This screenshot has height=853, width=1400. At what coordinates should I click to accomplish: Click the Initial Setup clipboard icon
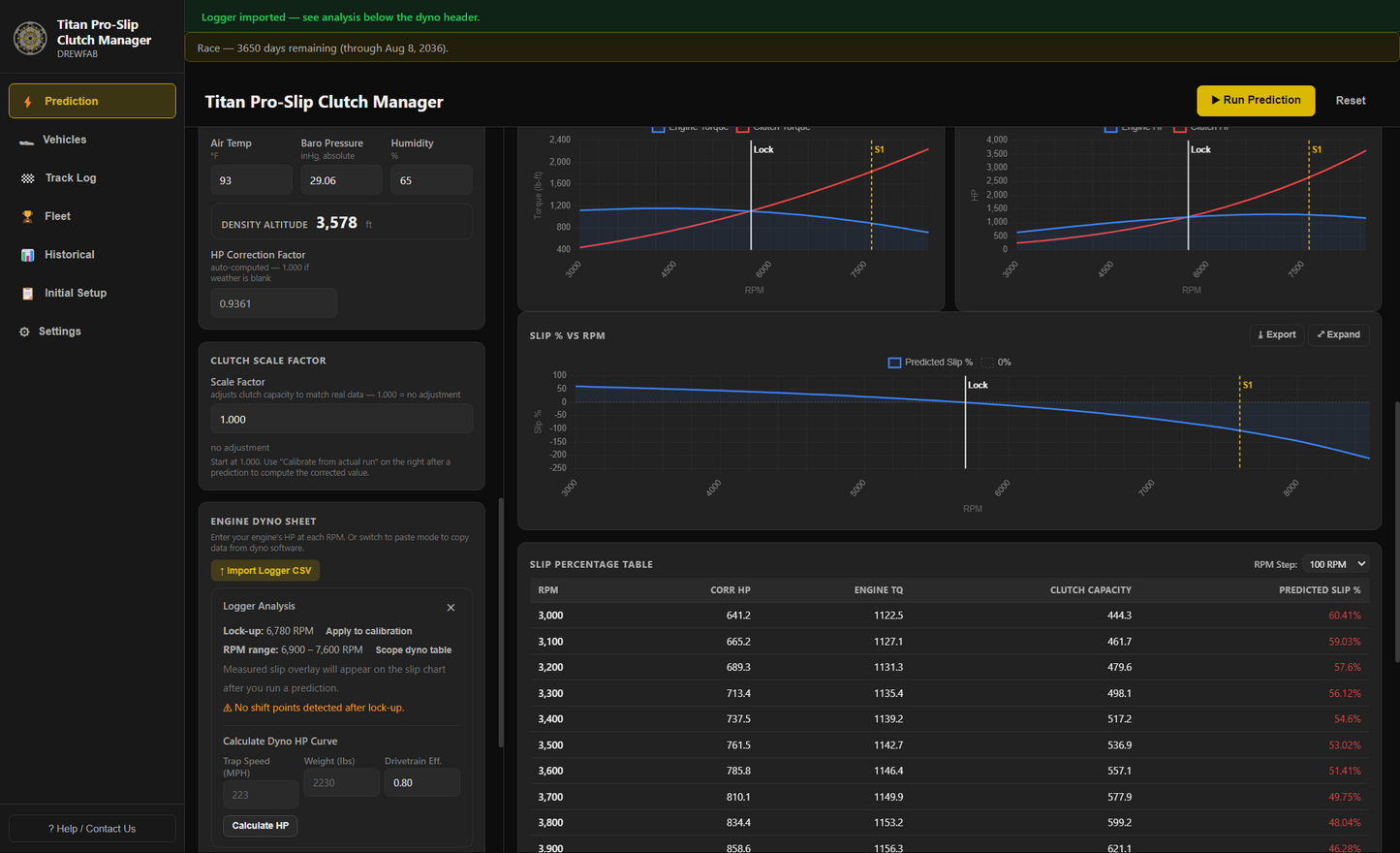[27, 294]
